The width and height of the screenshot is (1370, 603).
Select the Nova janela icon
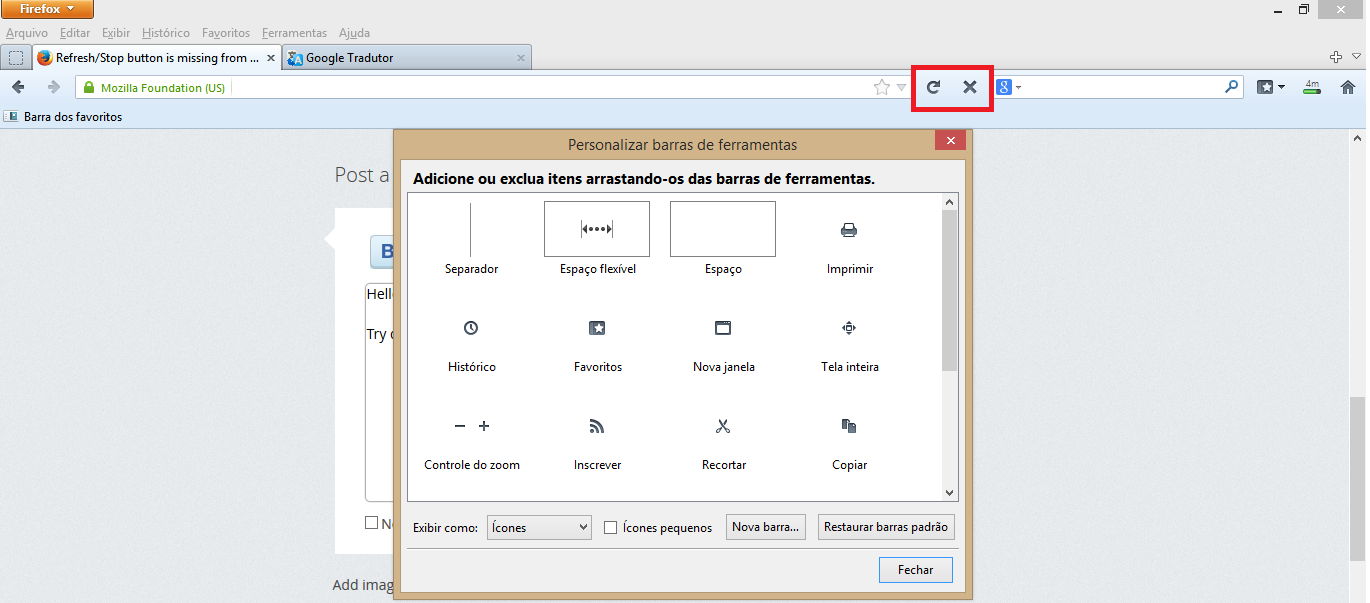(723, 328)
